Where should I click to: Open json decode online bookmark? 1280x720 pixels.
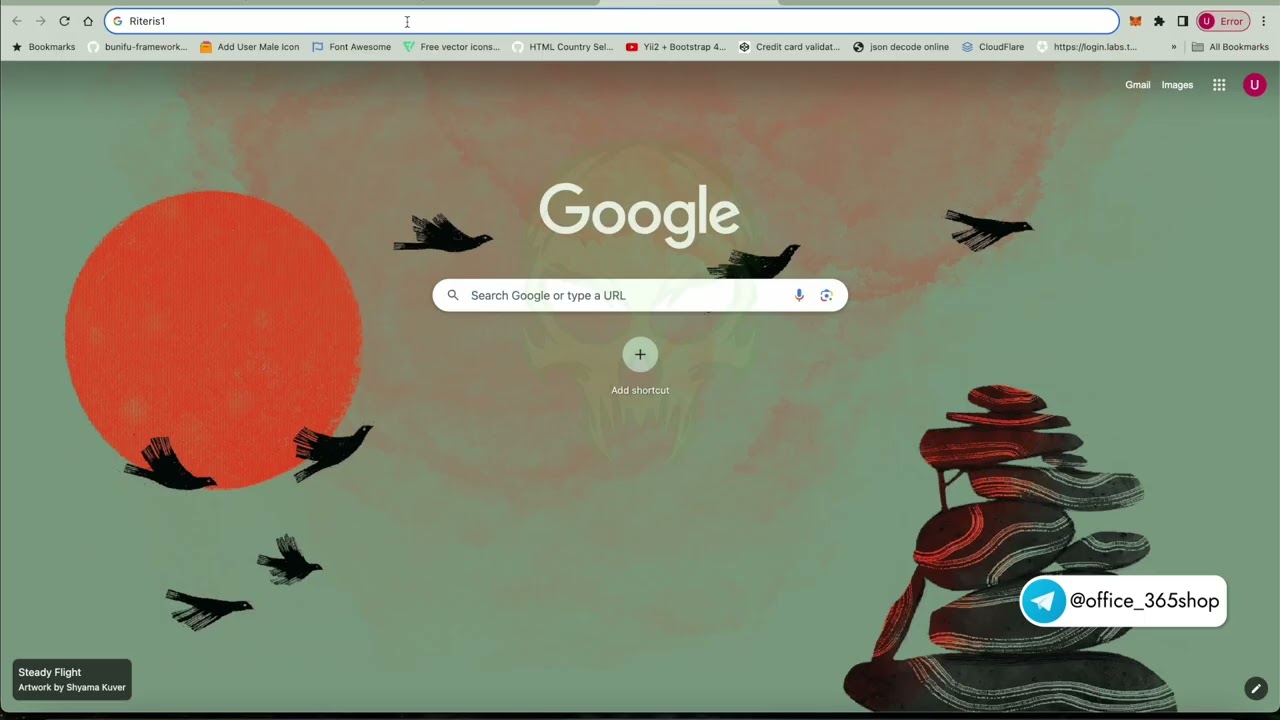900,47
